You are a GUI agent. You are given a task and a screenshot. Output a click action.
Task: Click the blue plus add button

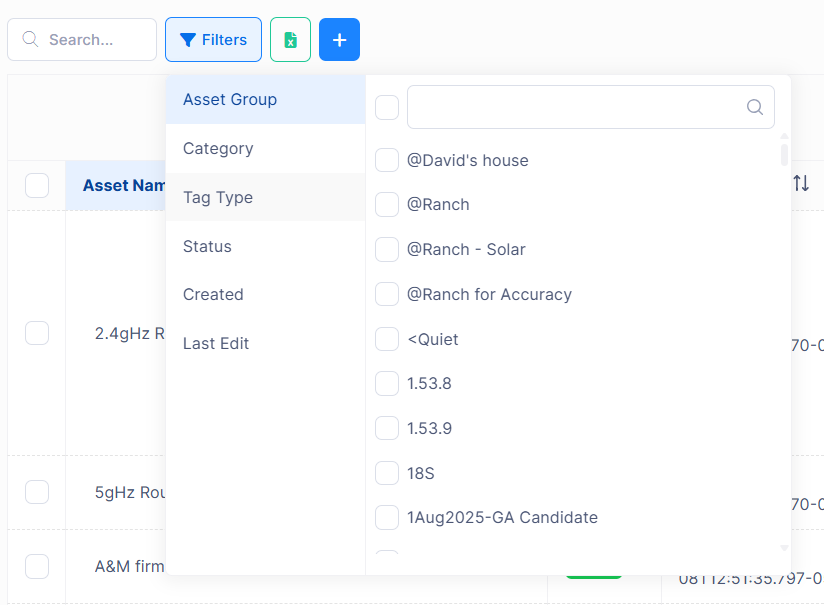coord(339,40)
